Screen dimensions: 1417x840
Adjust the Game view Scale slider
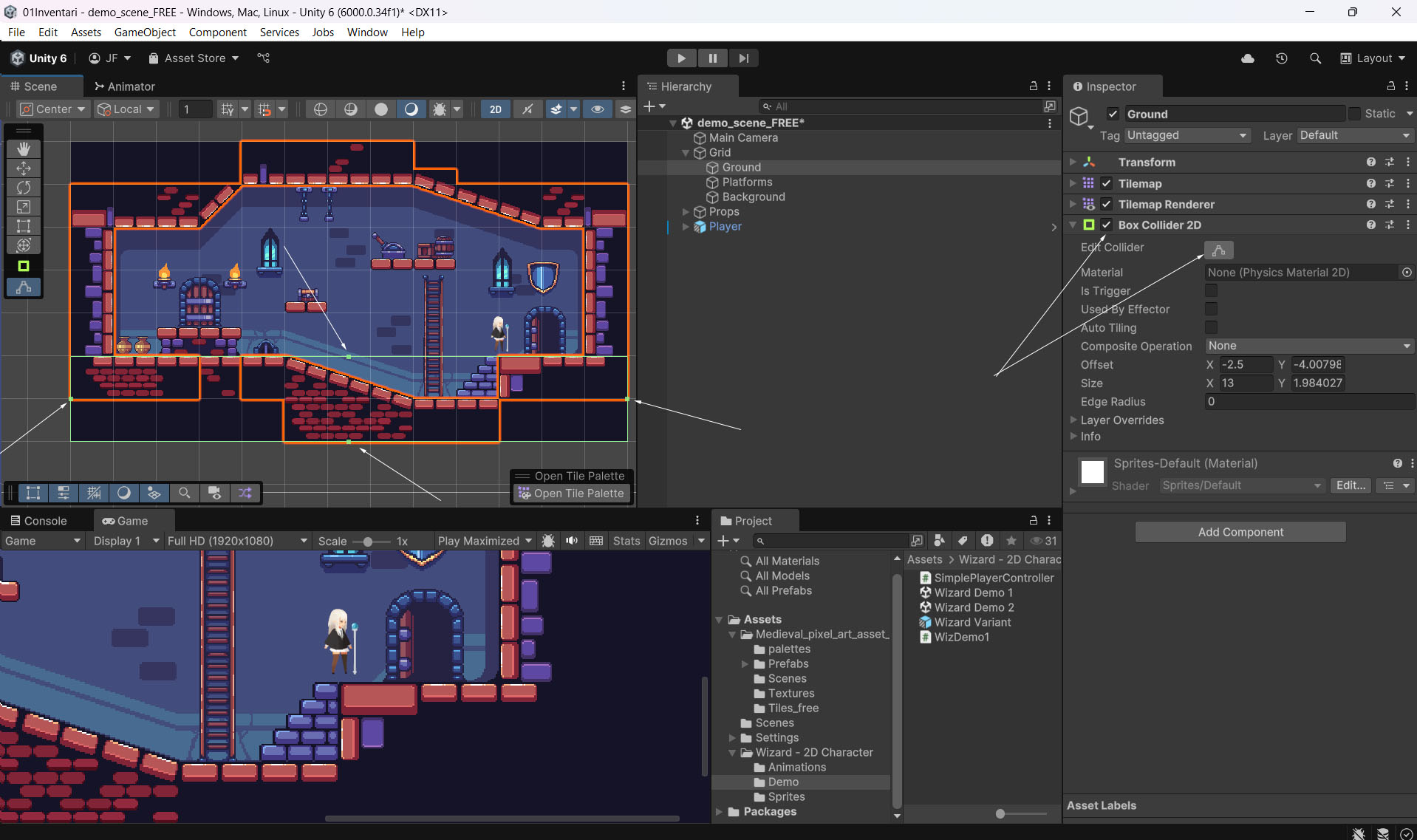(367, 542)
